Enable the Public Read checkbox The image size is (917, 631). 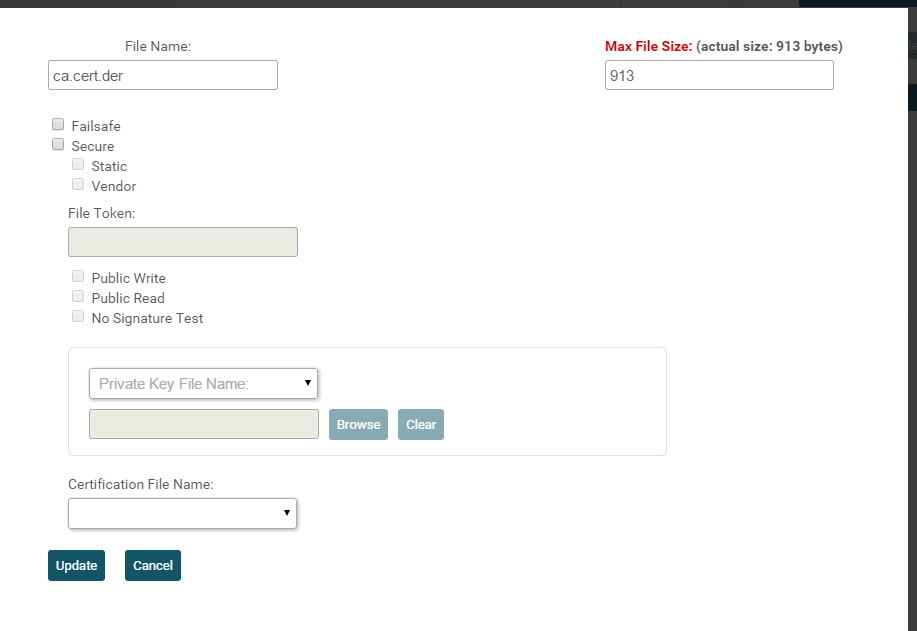click(x=78, y=296)
